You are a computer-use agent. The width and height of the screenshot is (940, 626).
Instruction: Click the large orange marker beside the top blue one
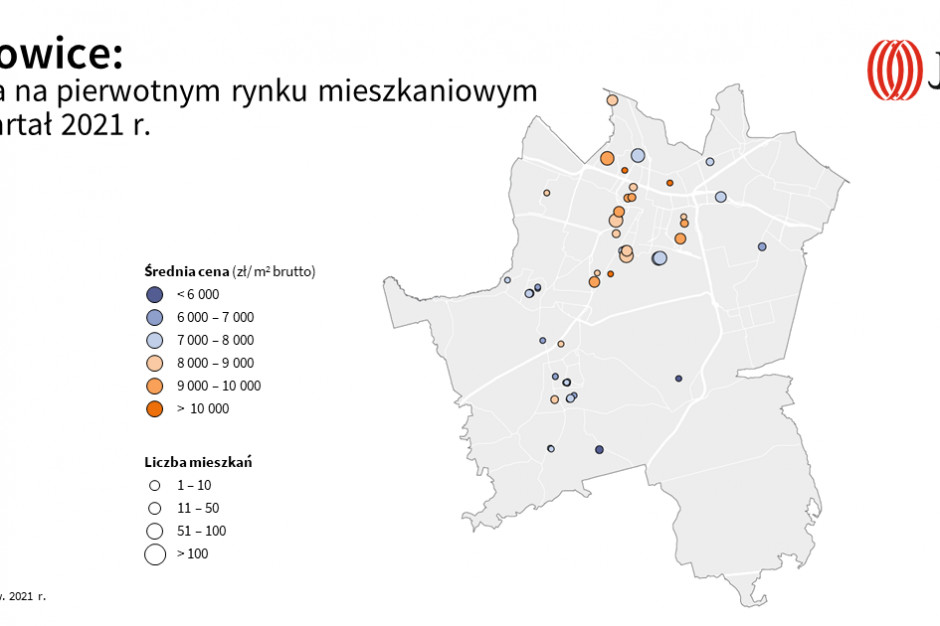(x=607, y=158)
